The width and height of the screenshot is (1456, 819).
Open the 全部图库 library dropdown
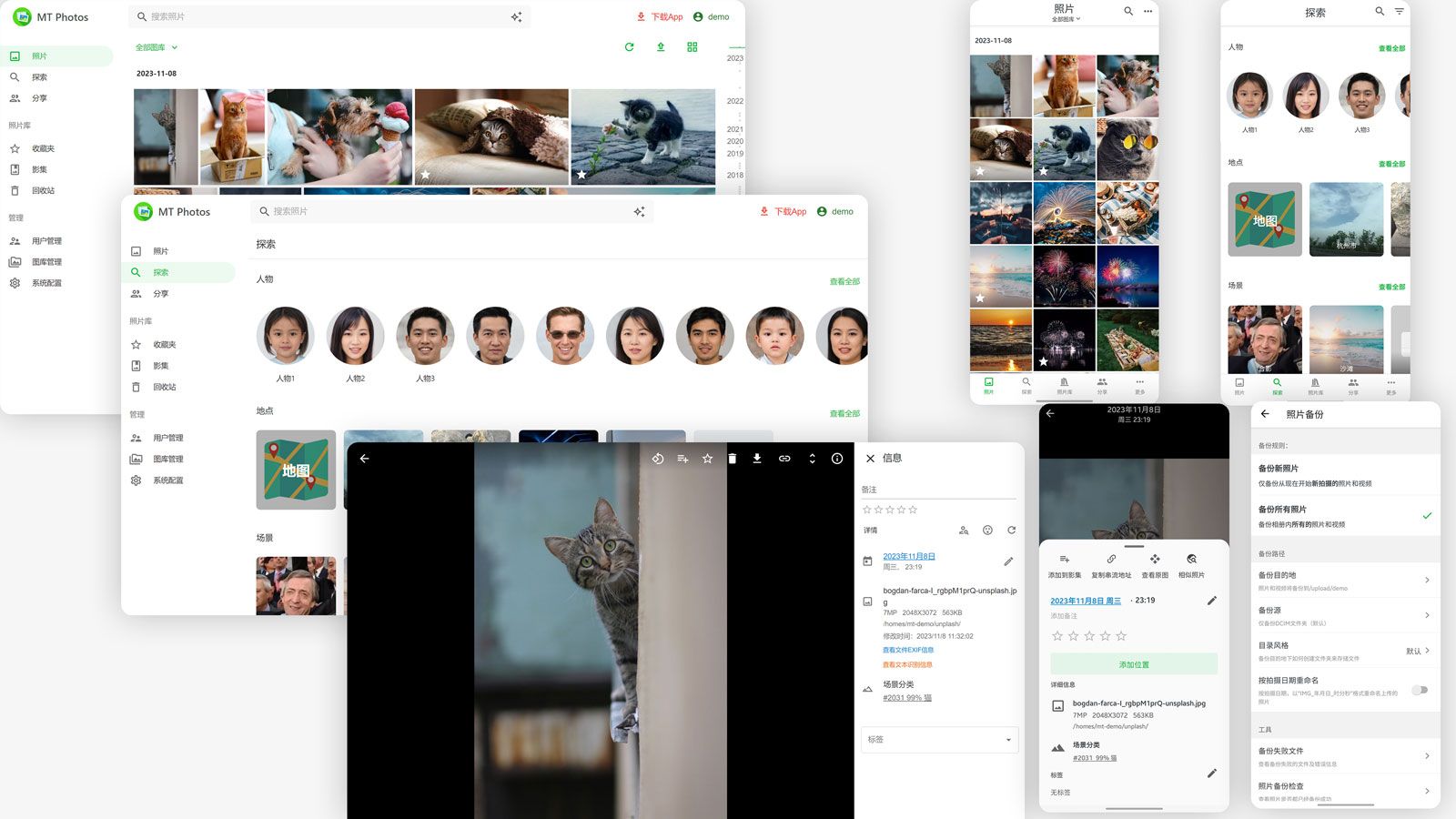pyautogui.click(x=157, y=47)
